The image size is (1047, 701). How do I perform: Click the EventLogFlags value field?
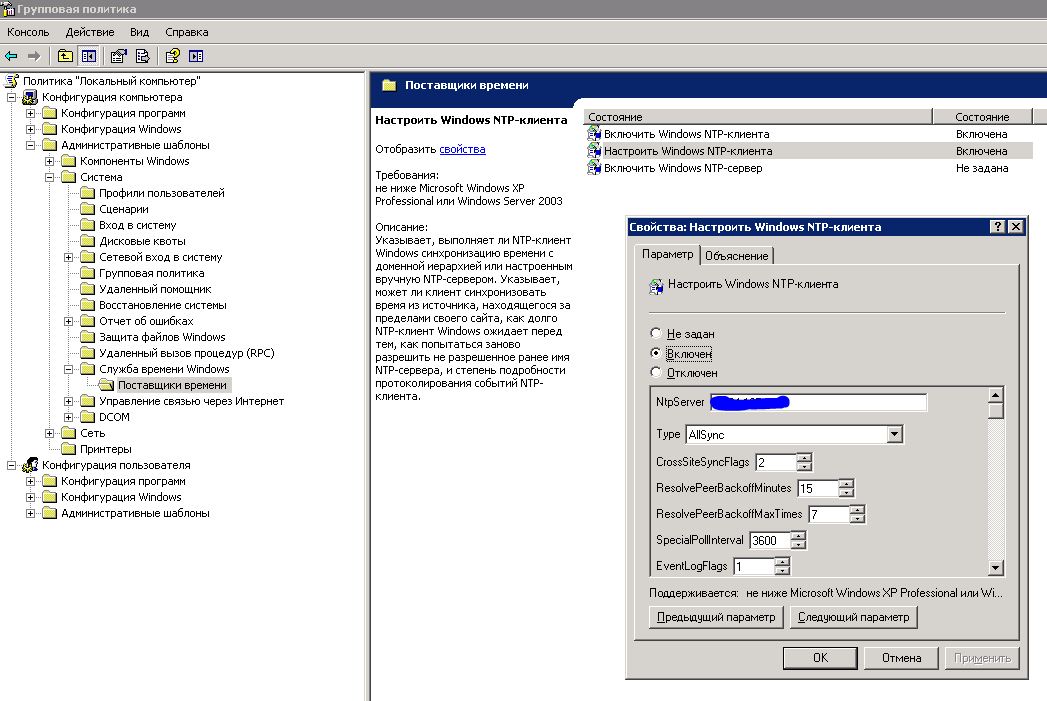click(754, 566)
